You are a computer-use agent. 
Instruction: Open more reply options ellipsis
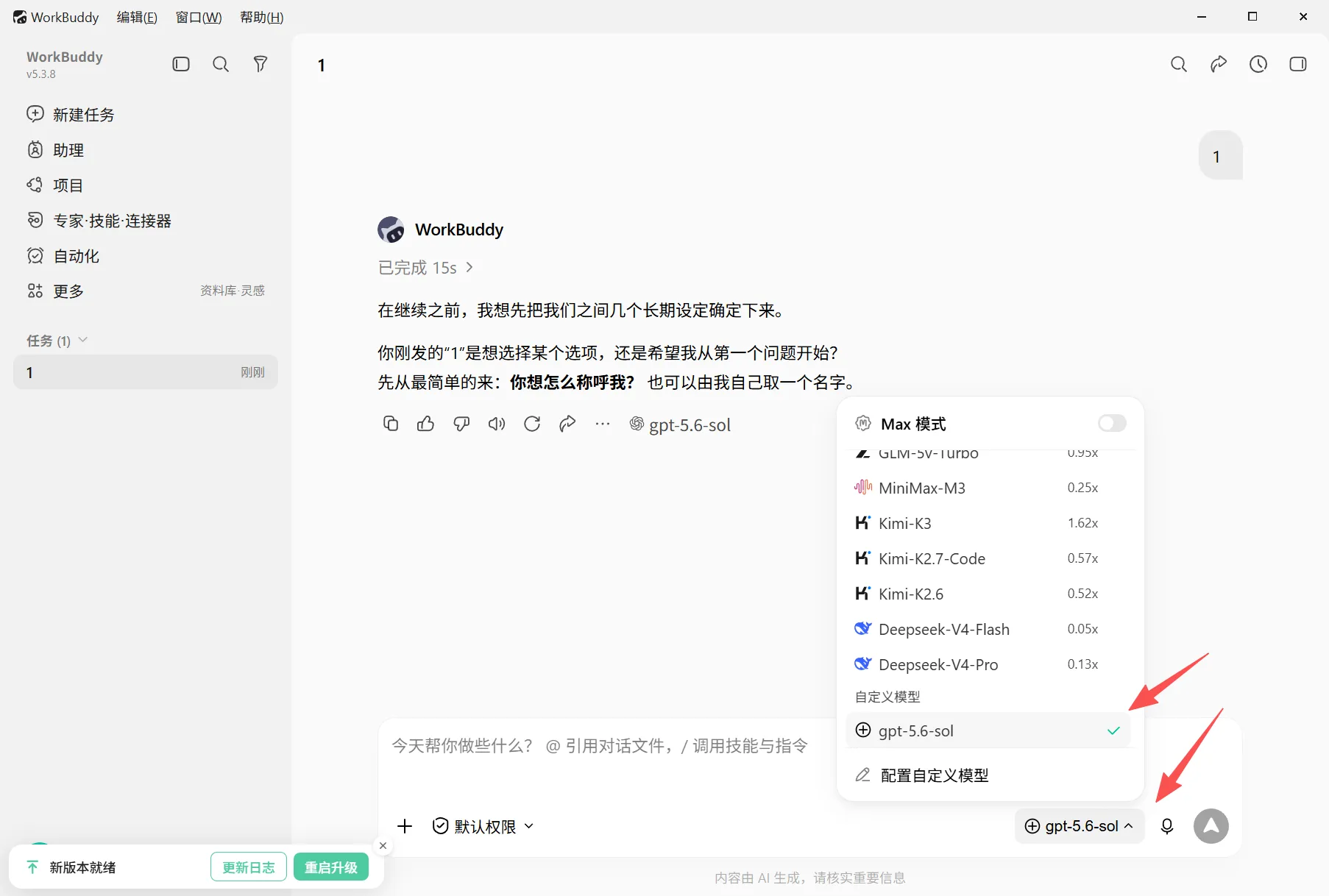coord(603,424)
